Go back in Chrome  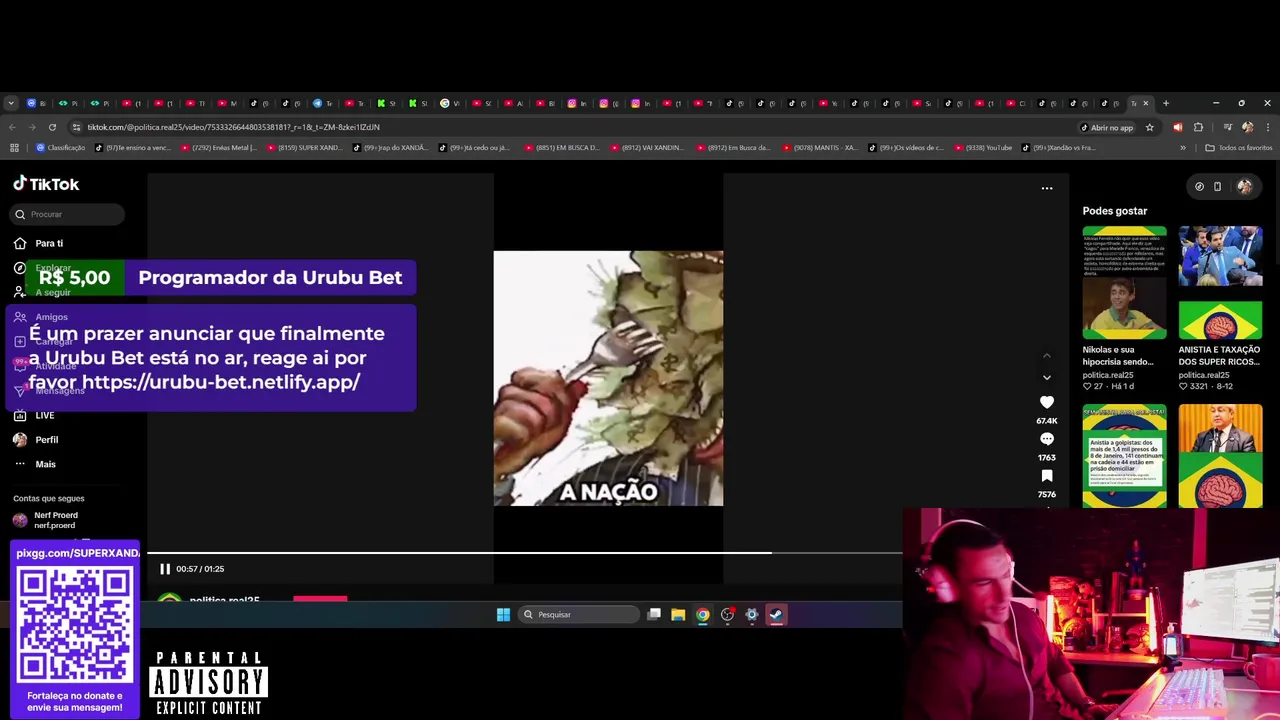click(x=12, y=127)
